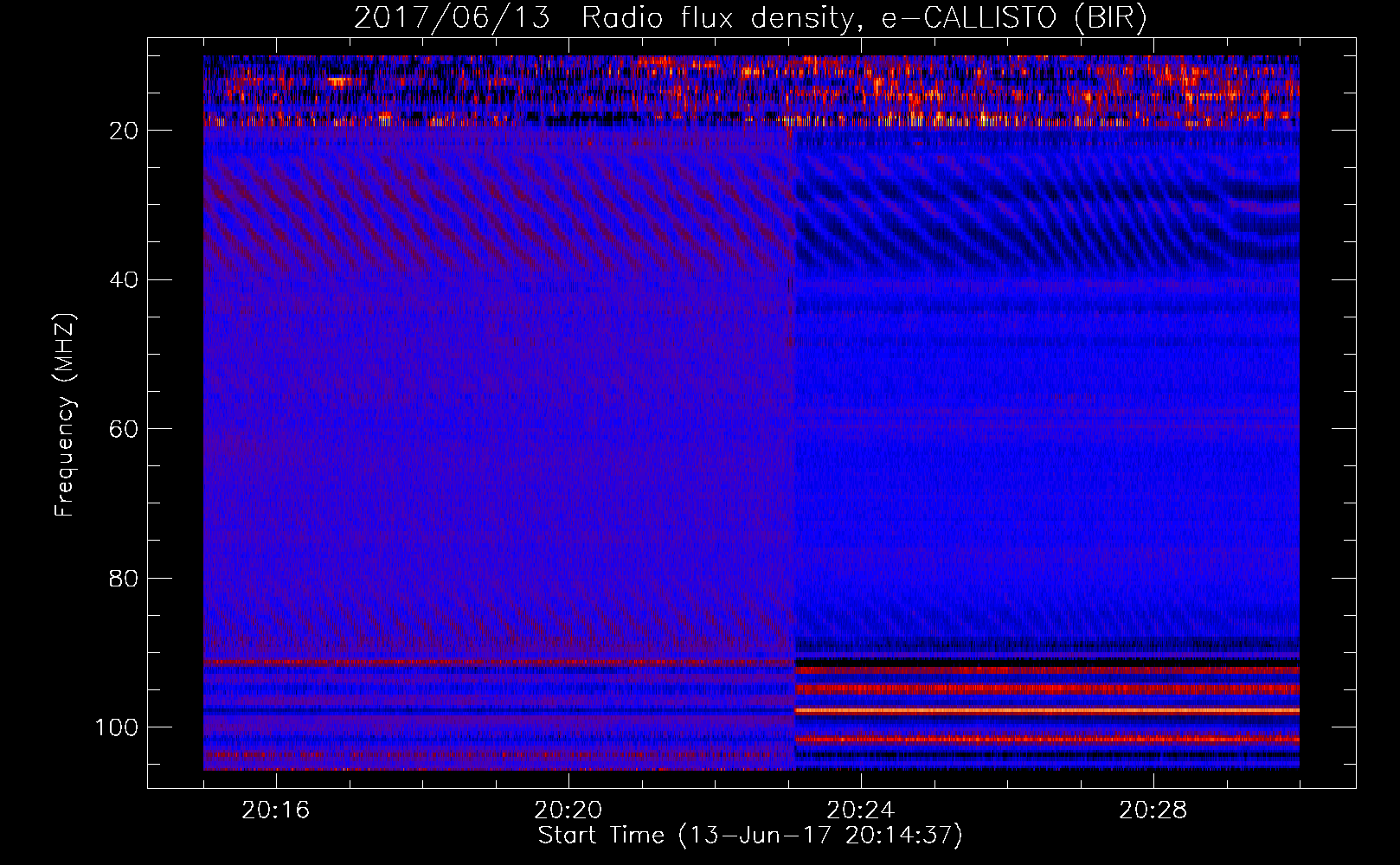The height and width of the screenshot is (865, 1400).
Task: Click the '80' frequency tick label
Action: [x=125, y=579]
